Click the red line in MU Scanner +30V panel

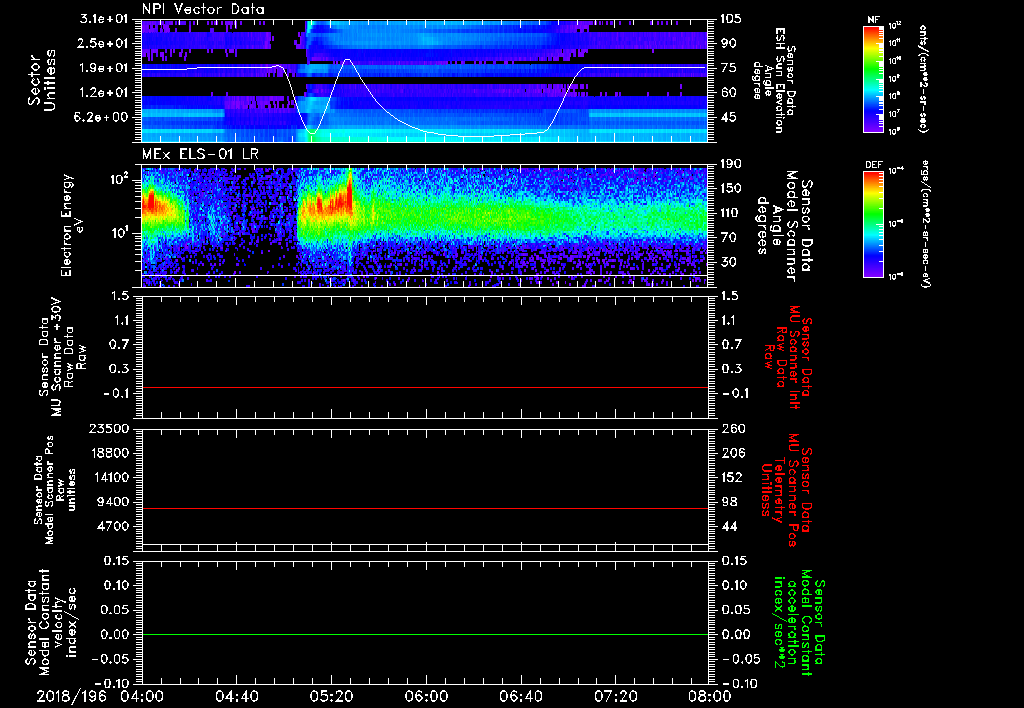pyautogui.click(x=424, y=388)
